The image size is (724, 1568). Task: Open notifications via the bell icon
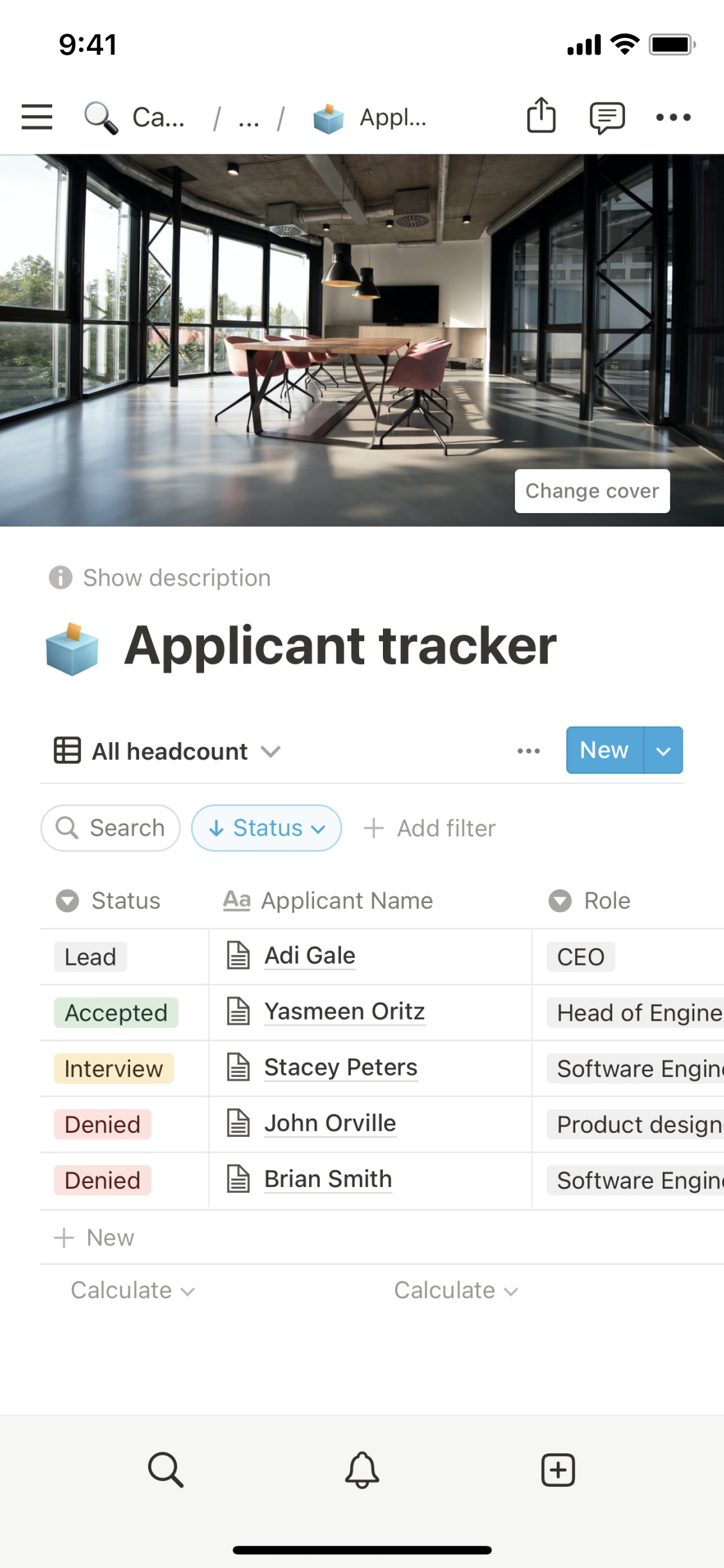[362, 1470]
